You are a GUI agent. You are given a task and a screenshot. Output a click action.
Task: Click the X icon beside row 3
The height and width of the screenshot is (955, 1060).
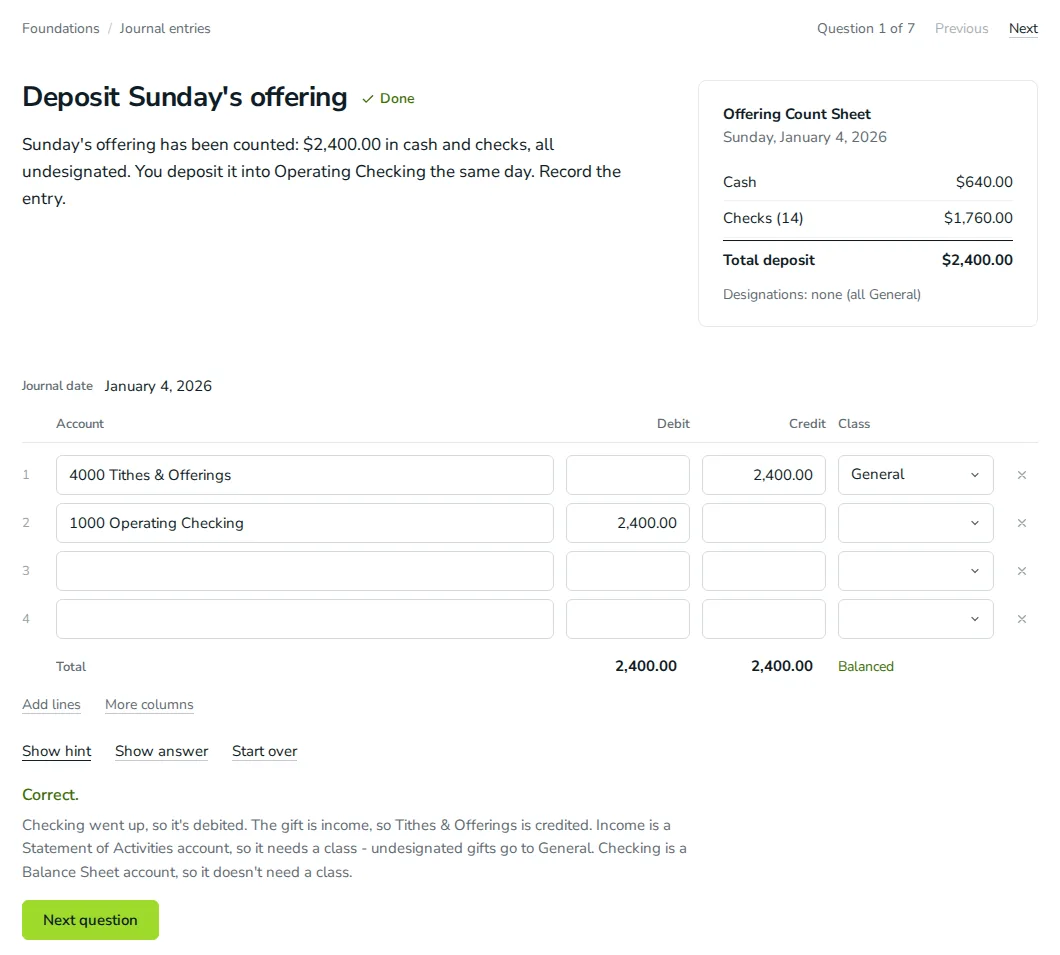[x=1021, y=571]
